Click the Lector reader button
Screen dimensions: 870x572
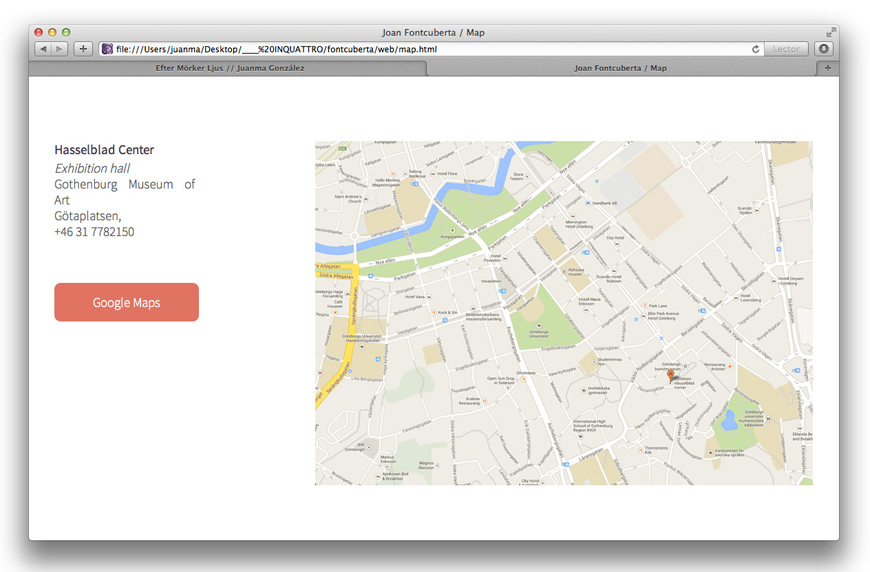point(786,48)
